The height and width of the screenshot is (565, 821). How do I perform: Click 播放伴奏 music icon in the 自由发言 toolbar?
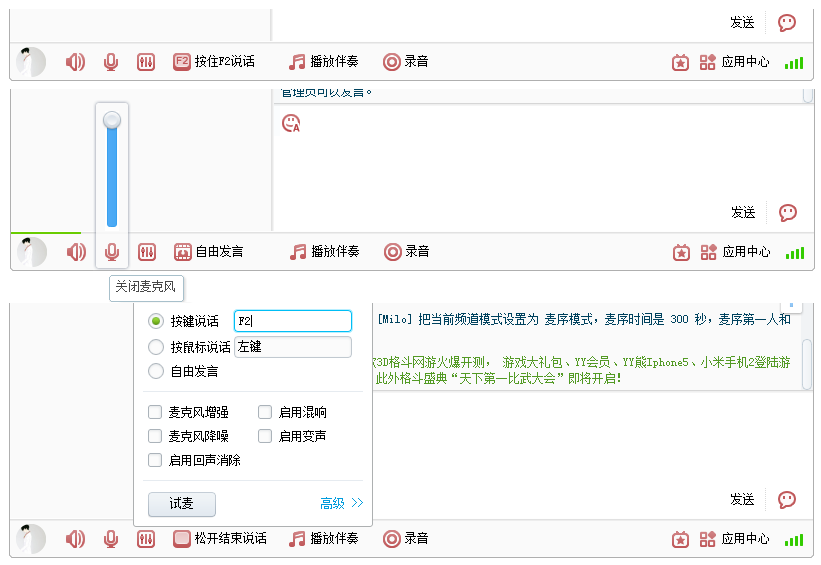[297, 252]
